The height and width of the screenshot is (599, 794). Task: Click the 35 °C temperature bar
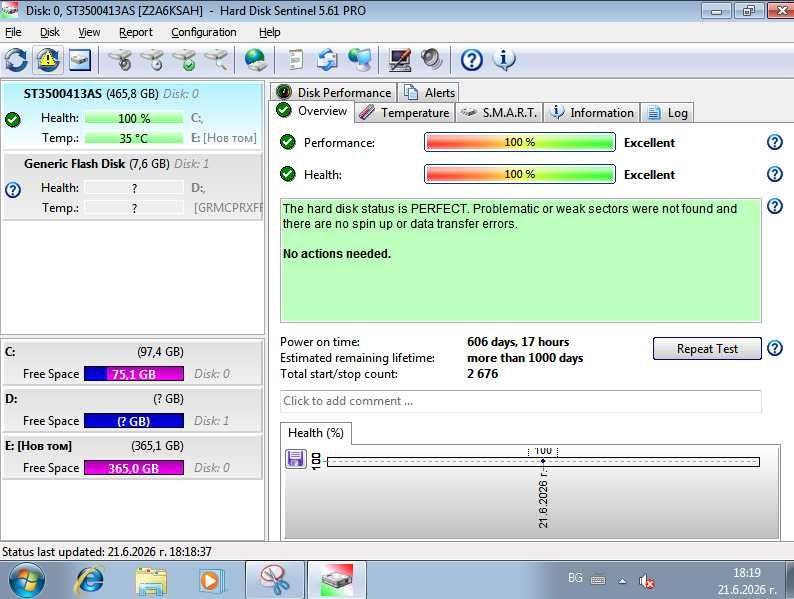coord(134,138)
